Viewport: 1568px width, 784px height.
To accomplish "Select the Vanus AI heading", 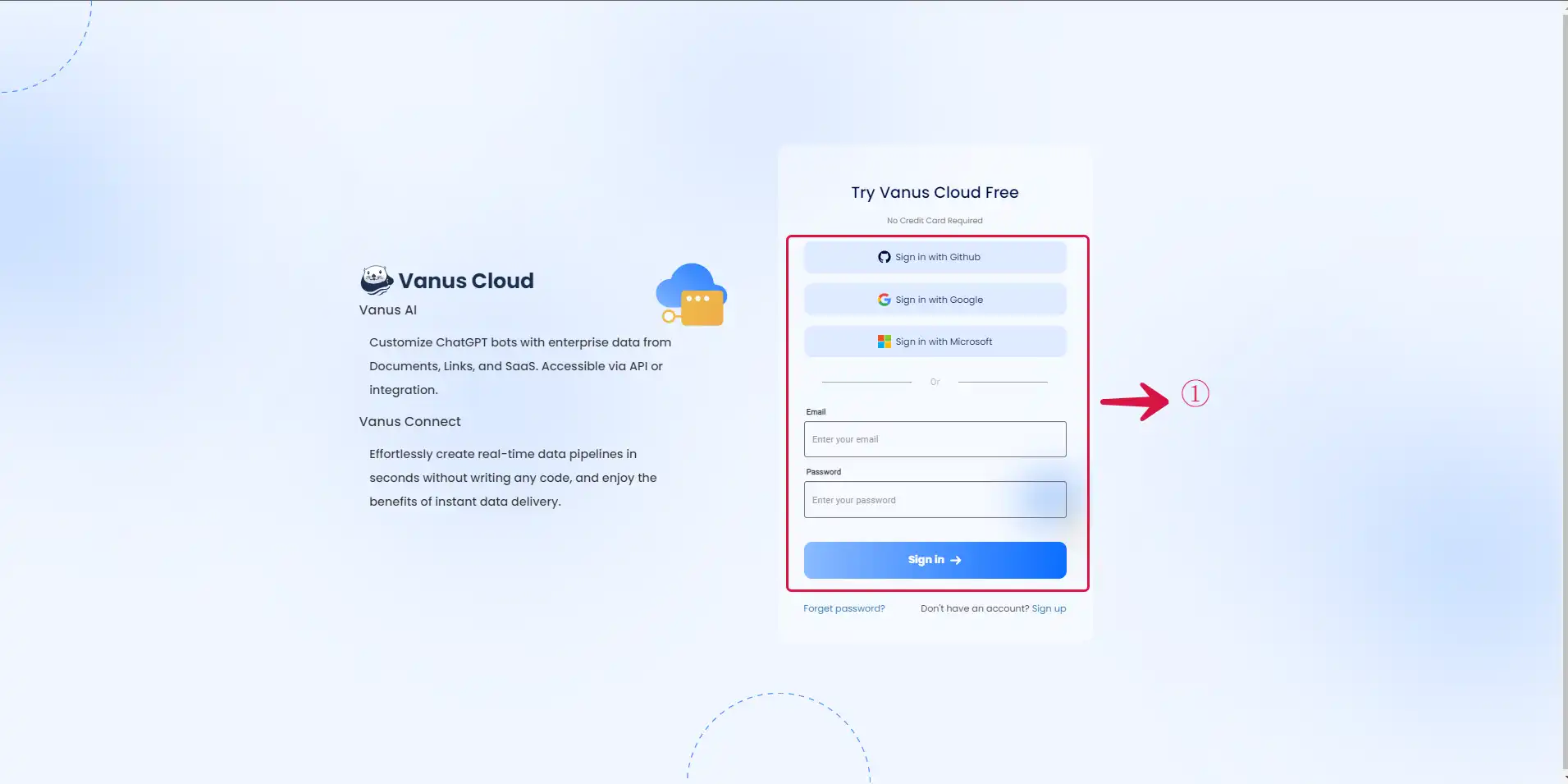I will (387, 309).
